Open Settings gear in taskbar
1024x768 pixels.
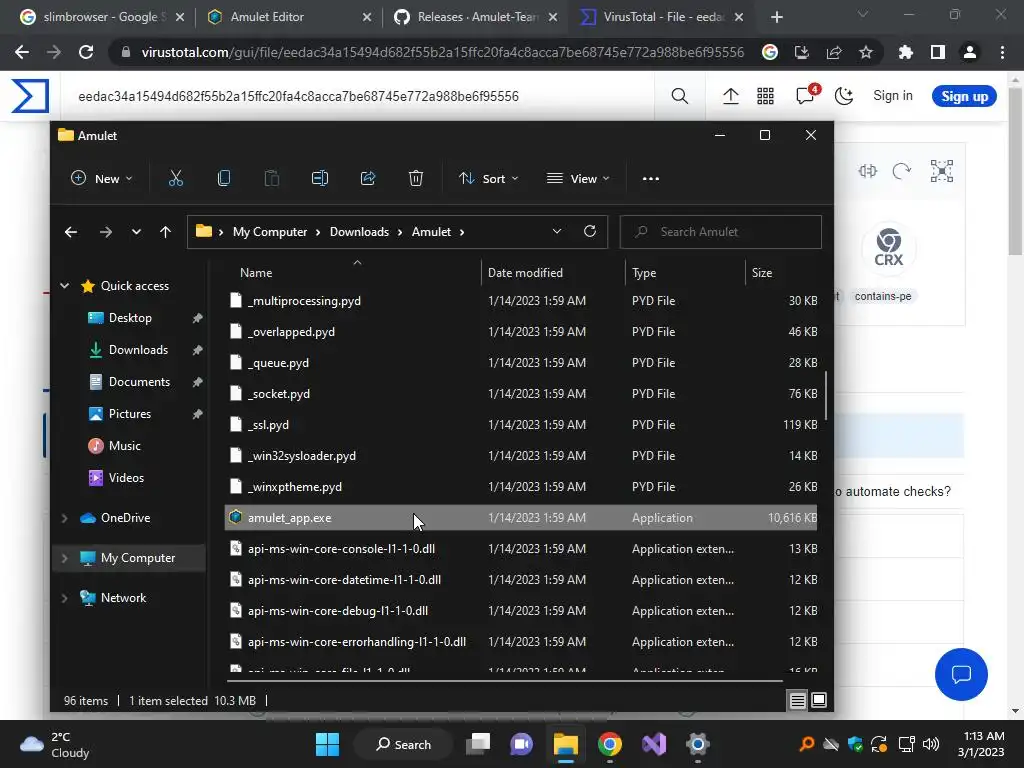tap(697, 744)
